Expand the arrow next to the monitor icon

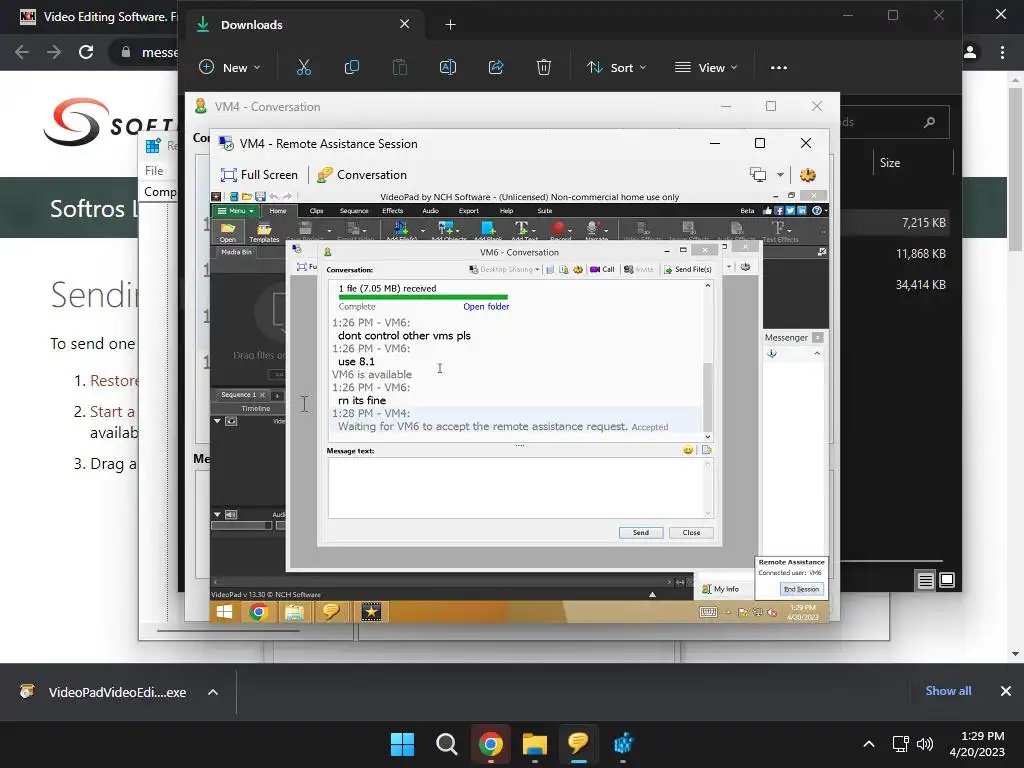(780, 175)
